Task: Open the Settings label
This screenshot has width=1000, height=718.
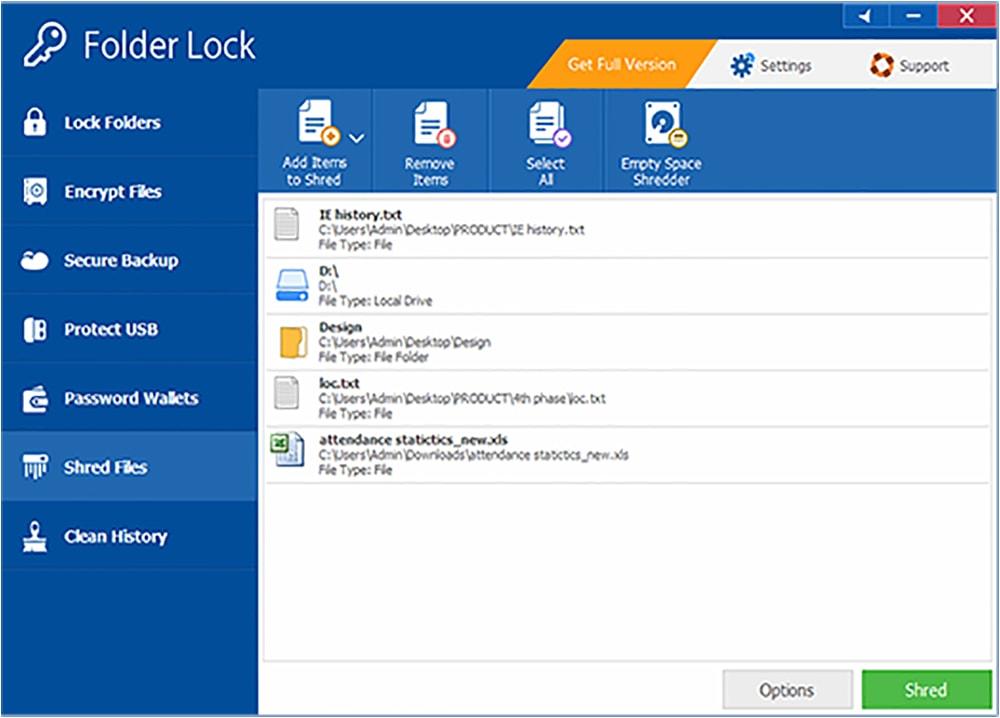Action: coord(786,66)
